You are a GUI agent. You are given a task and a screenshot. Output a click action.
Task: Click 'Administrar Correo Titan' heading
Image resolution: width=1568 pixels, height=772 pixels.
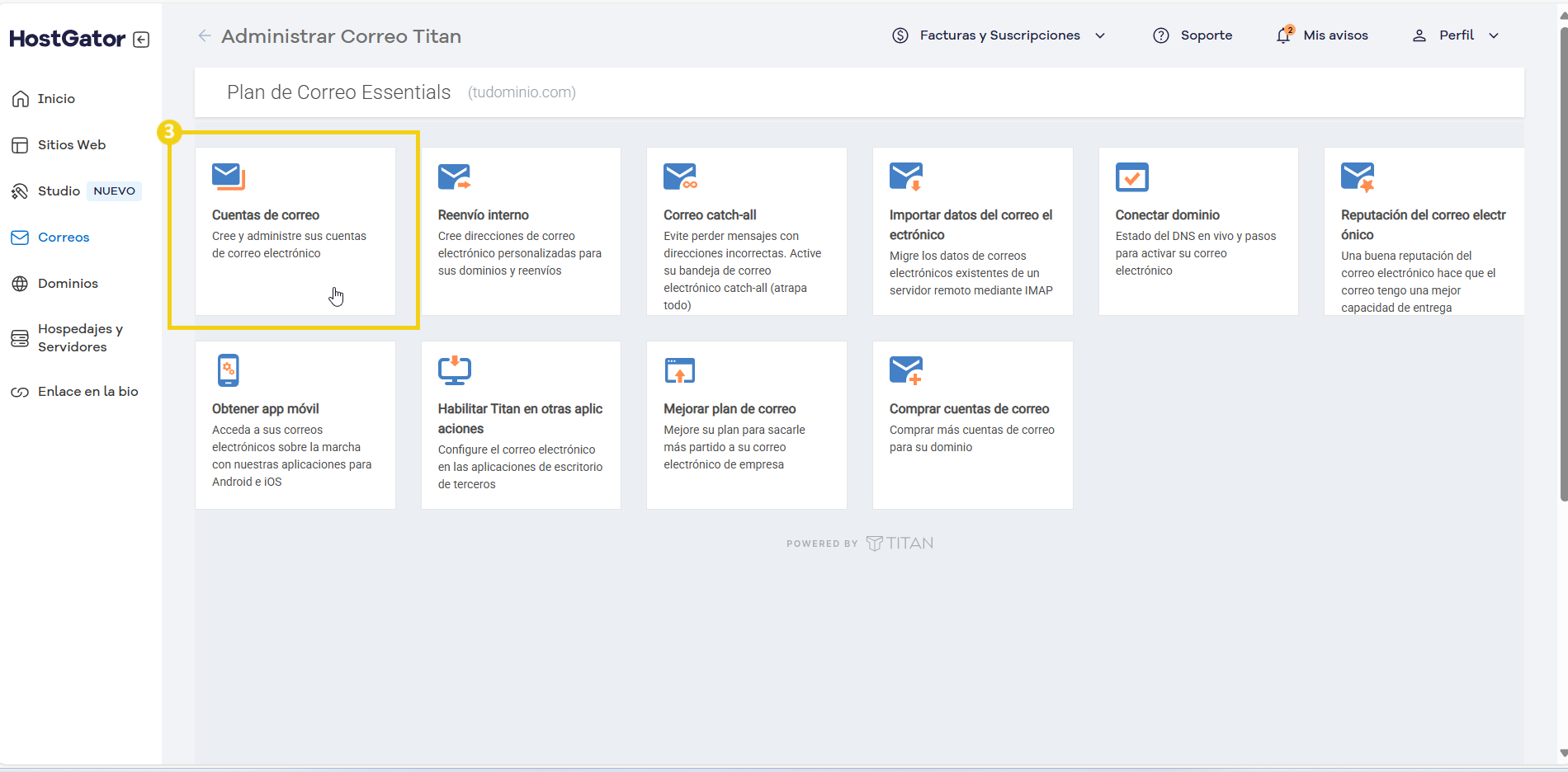point(341,36)
